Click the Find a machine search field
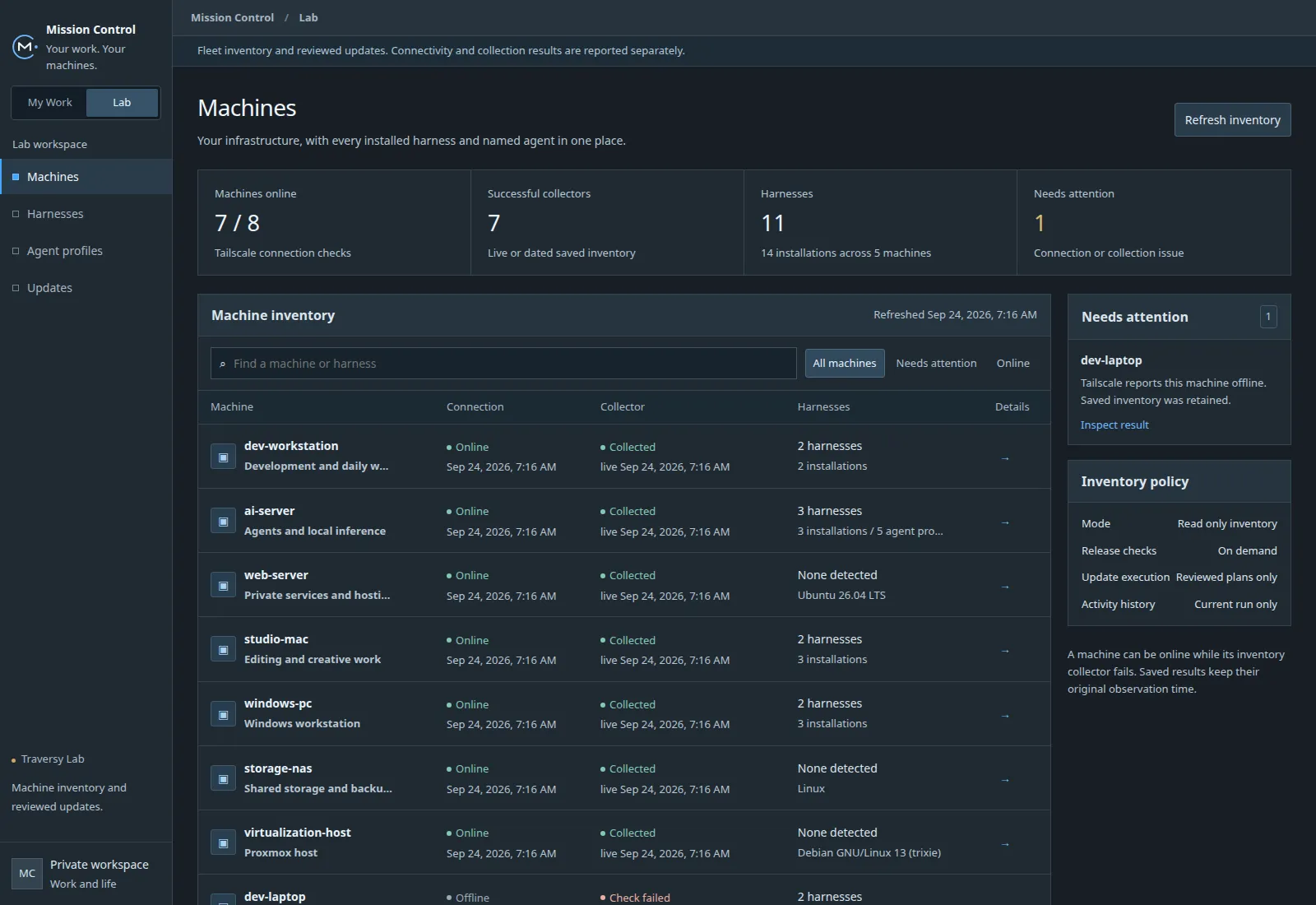The image size is (1316, 905). tap(503, 364)
